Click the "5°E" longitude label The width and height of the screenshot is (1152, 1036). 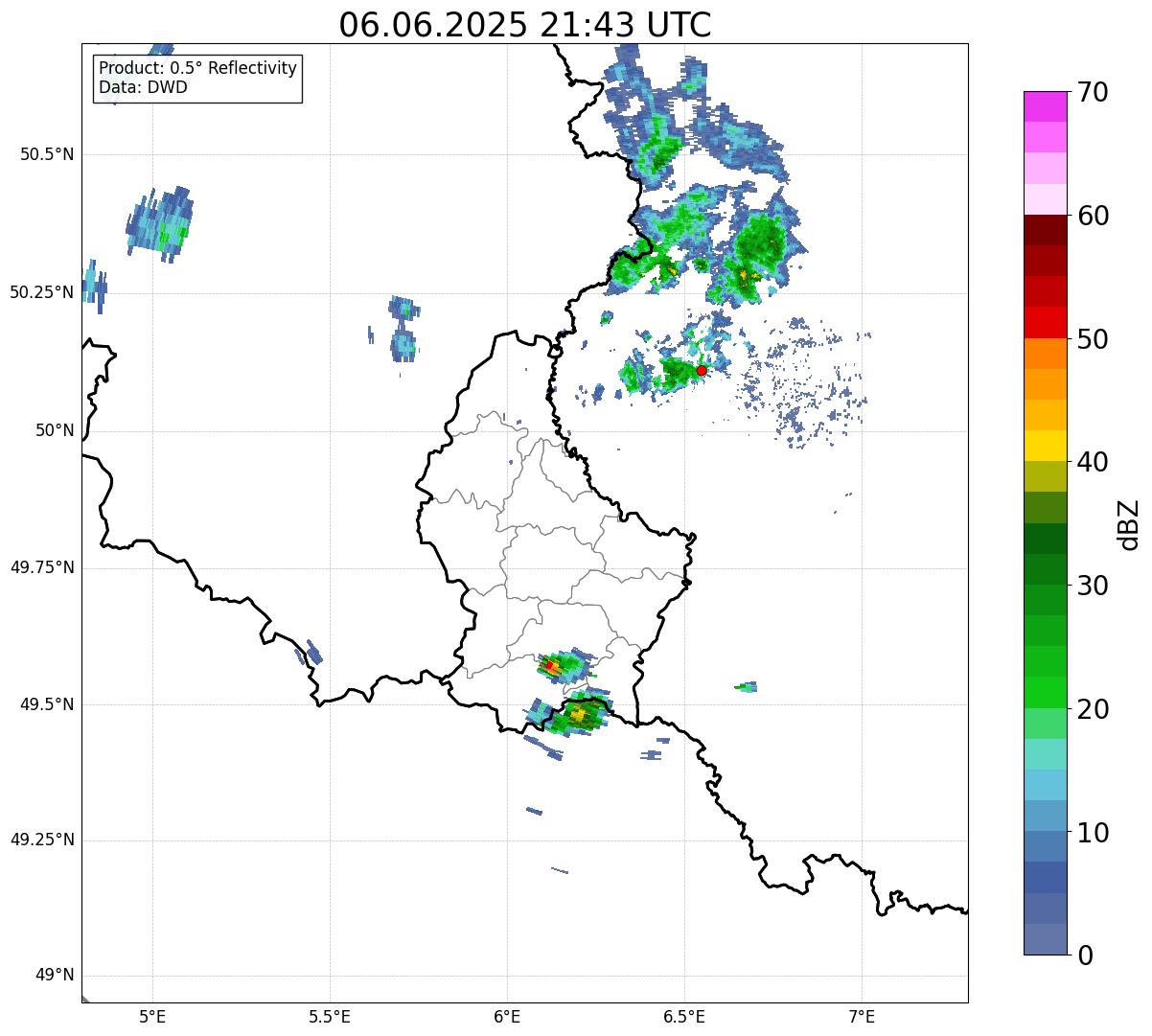coord(152,1018)
